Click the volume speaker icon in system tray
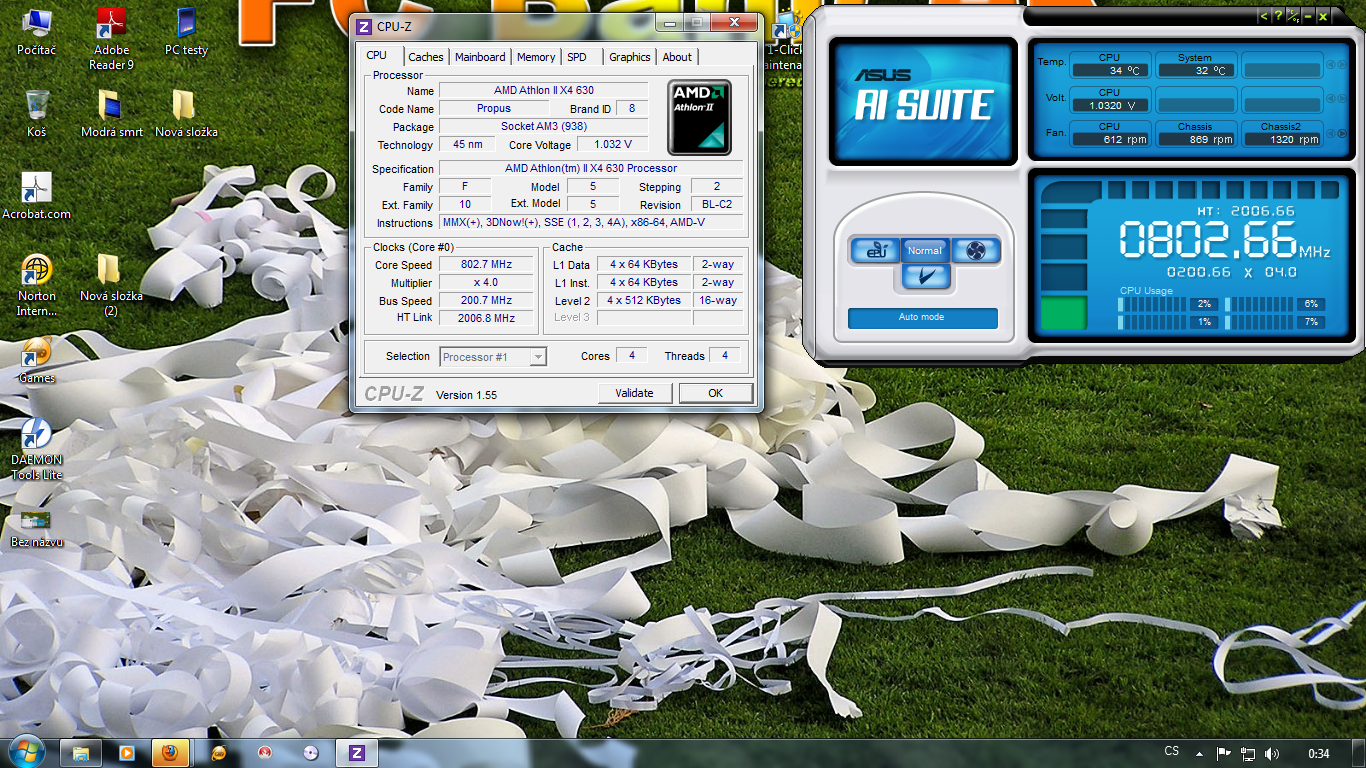Image resolution: width=1366 pixels, height=768 pixels. pyautogui.click(x=1272, y=753)
